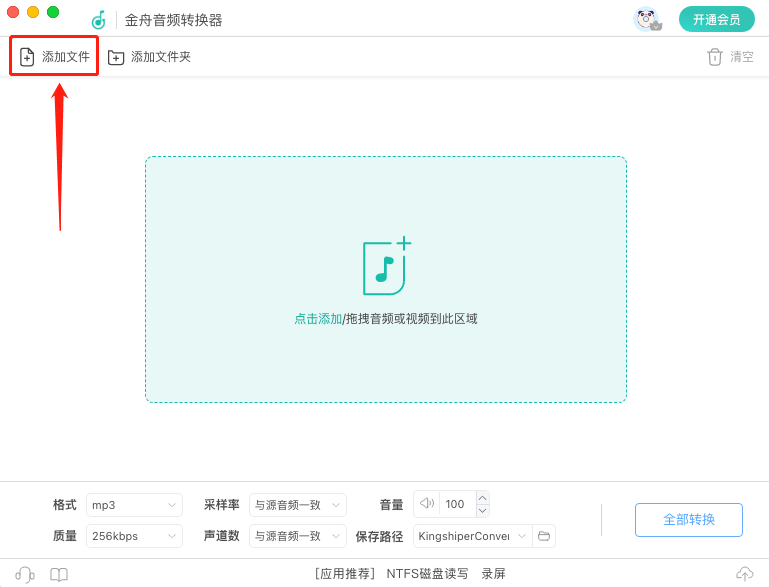This screenshot has height=587, width=769.
Task: Open the tutorial book icon
Action: [x=59, y=574]
